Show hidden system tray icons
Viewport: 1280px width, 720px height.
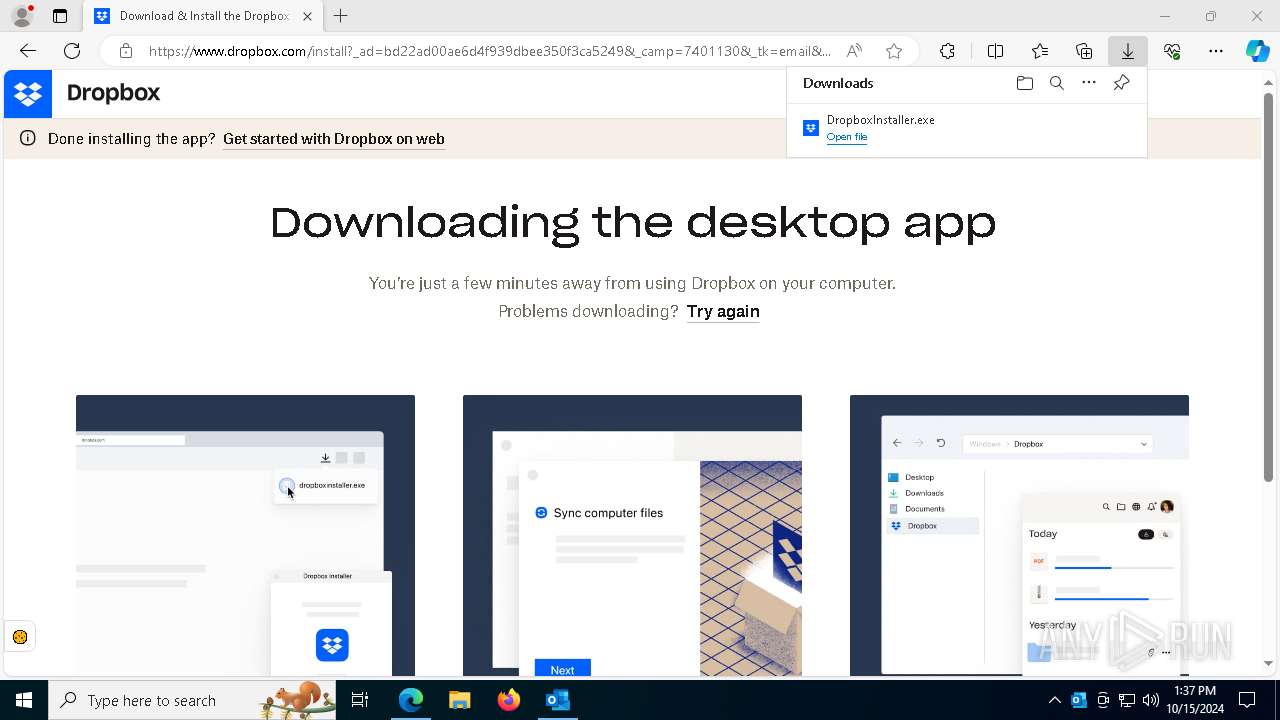[1054, 700]
